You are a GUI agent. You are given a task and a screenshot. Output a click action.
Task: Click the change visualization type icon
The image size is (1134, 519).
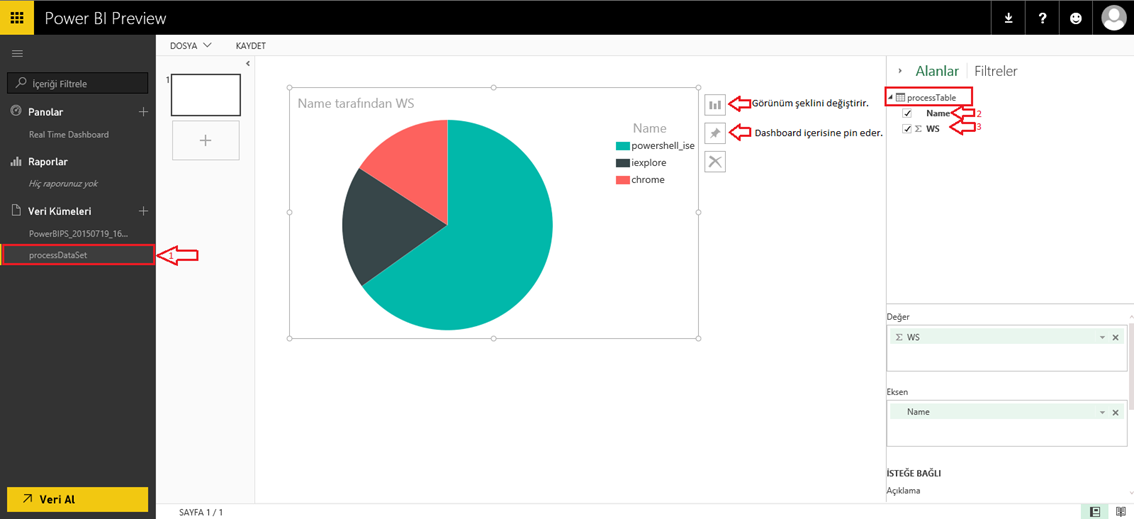point(715,105)
